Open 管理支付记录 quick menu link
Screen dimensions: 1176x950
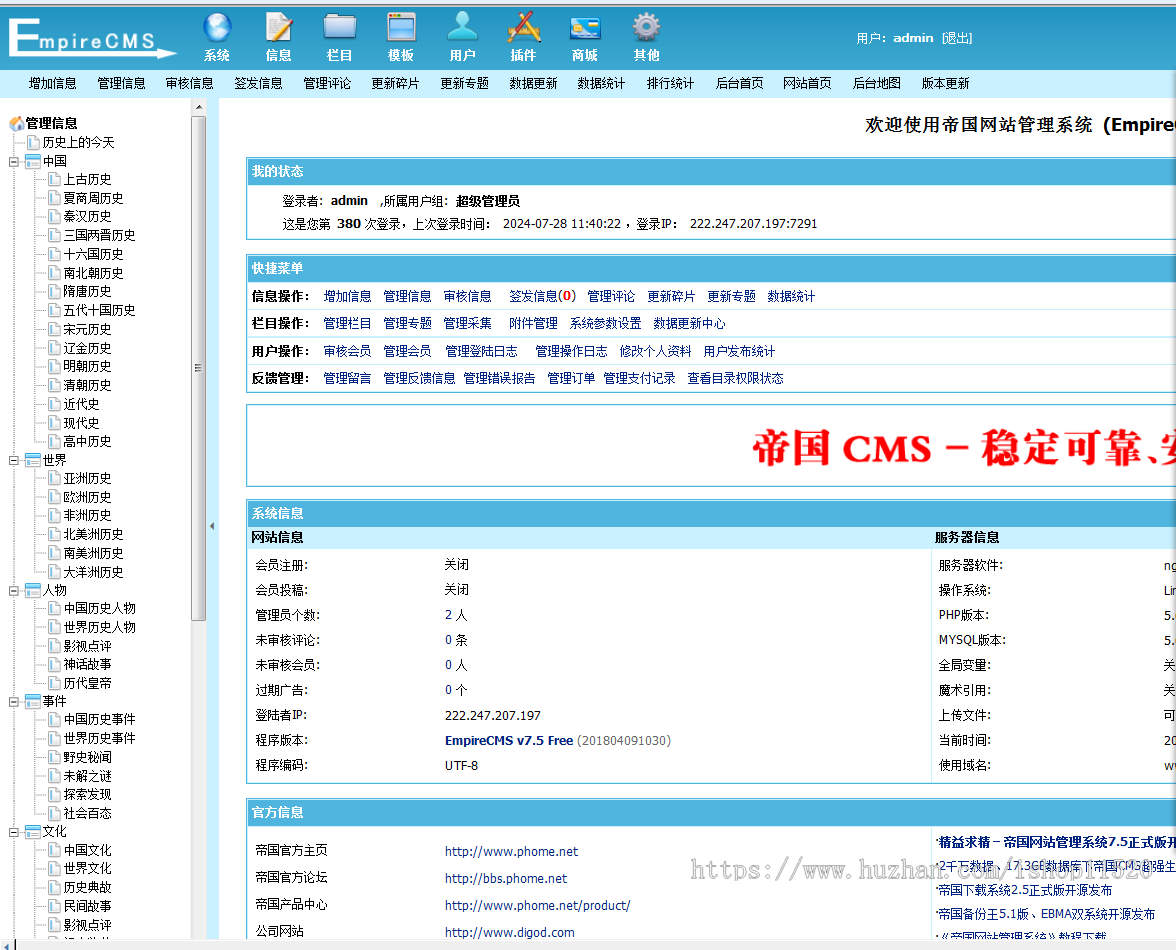tap(640, 378)
